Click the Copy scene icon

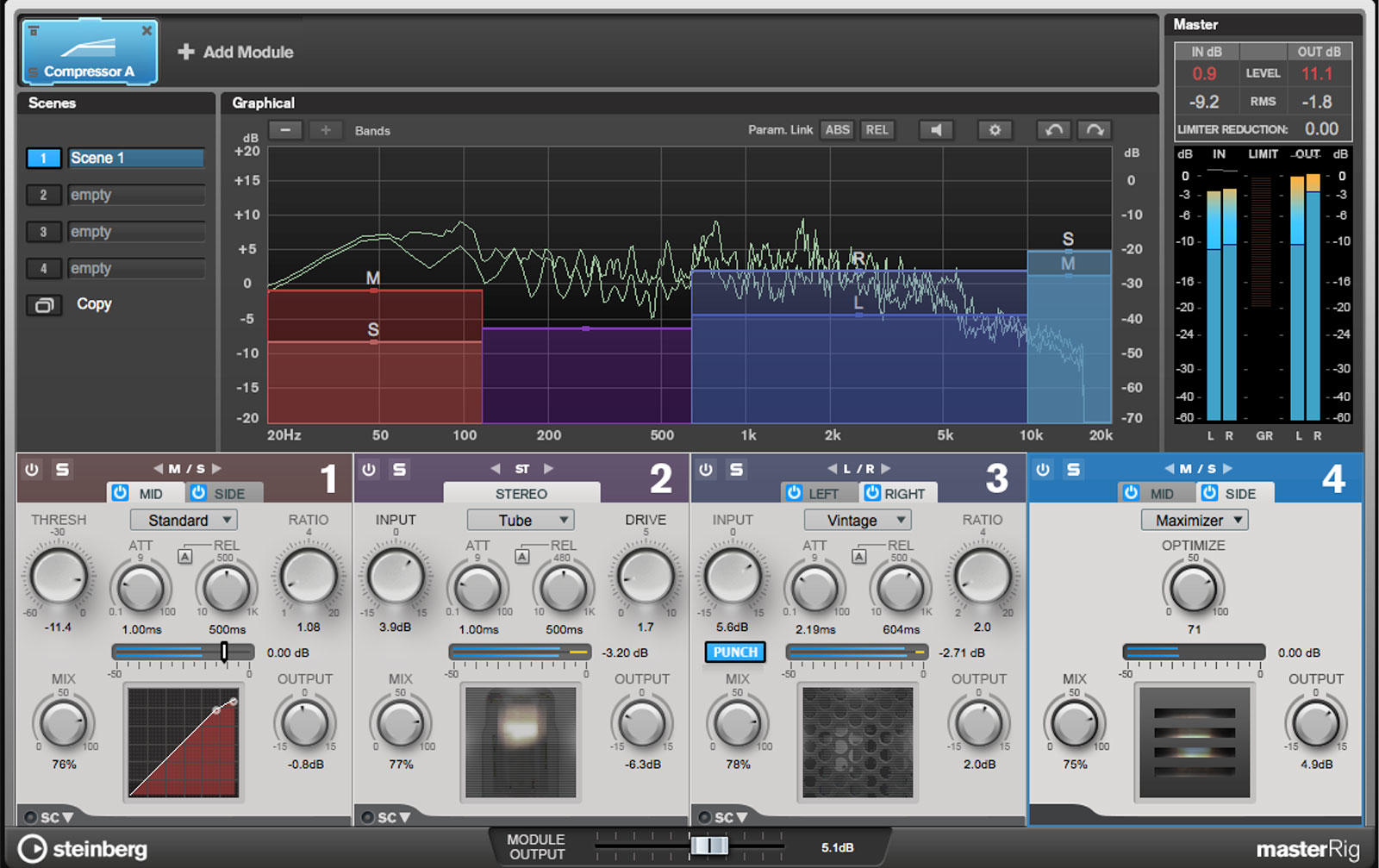[44, 305]
